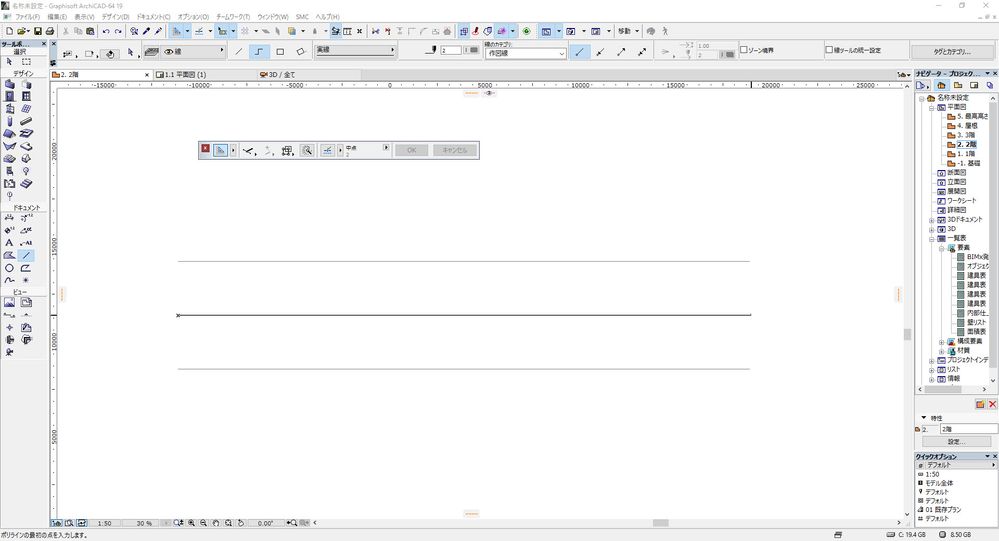
Task: Click the Paste clipboard icon
Action: (90, 31)
